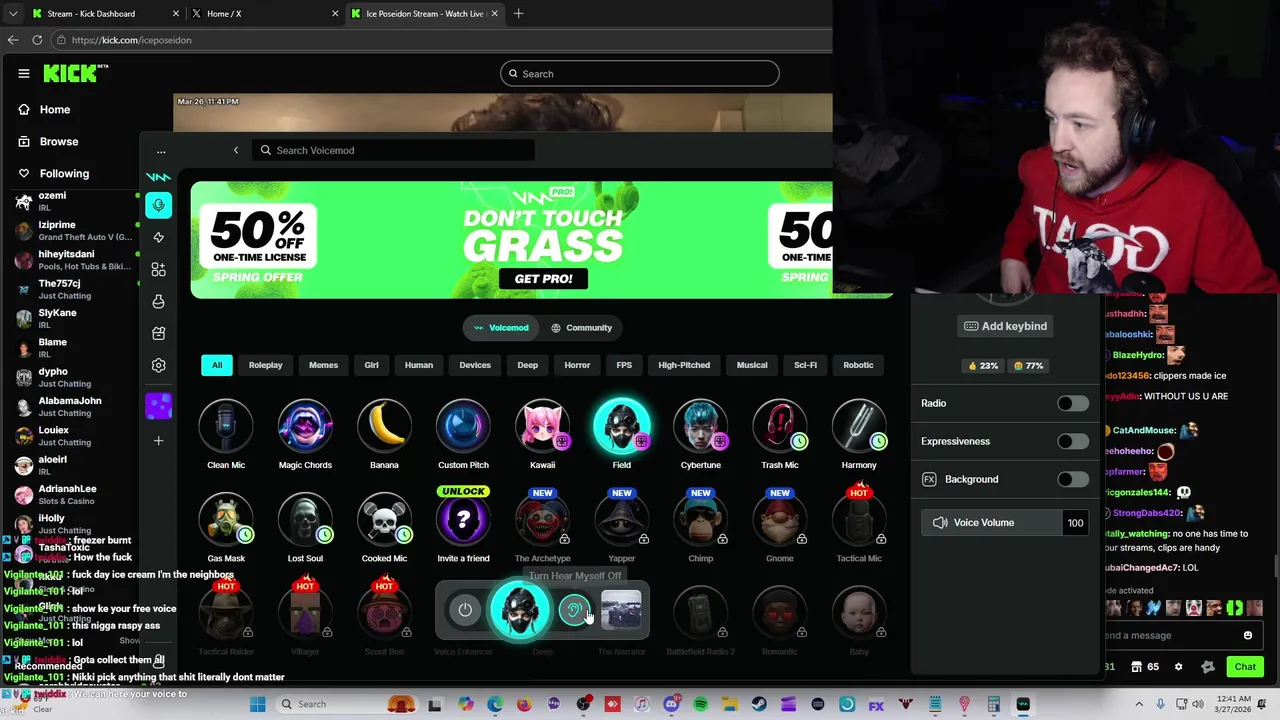Screen dimensions: 1280x720
Task: Filter voices by Horror category
Action: pos(577,365)
